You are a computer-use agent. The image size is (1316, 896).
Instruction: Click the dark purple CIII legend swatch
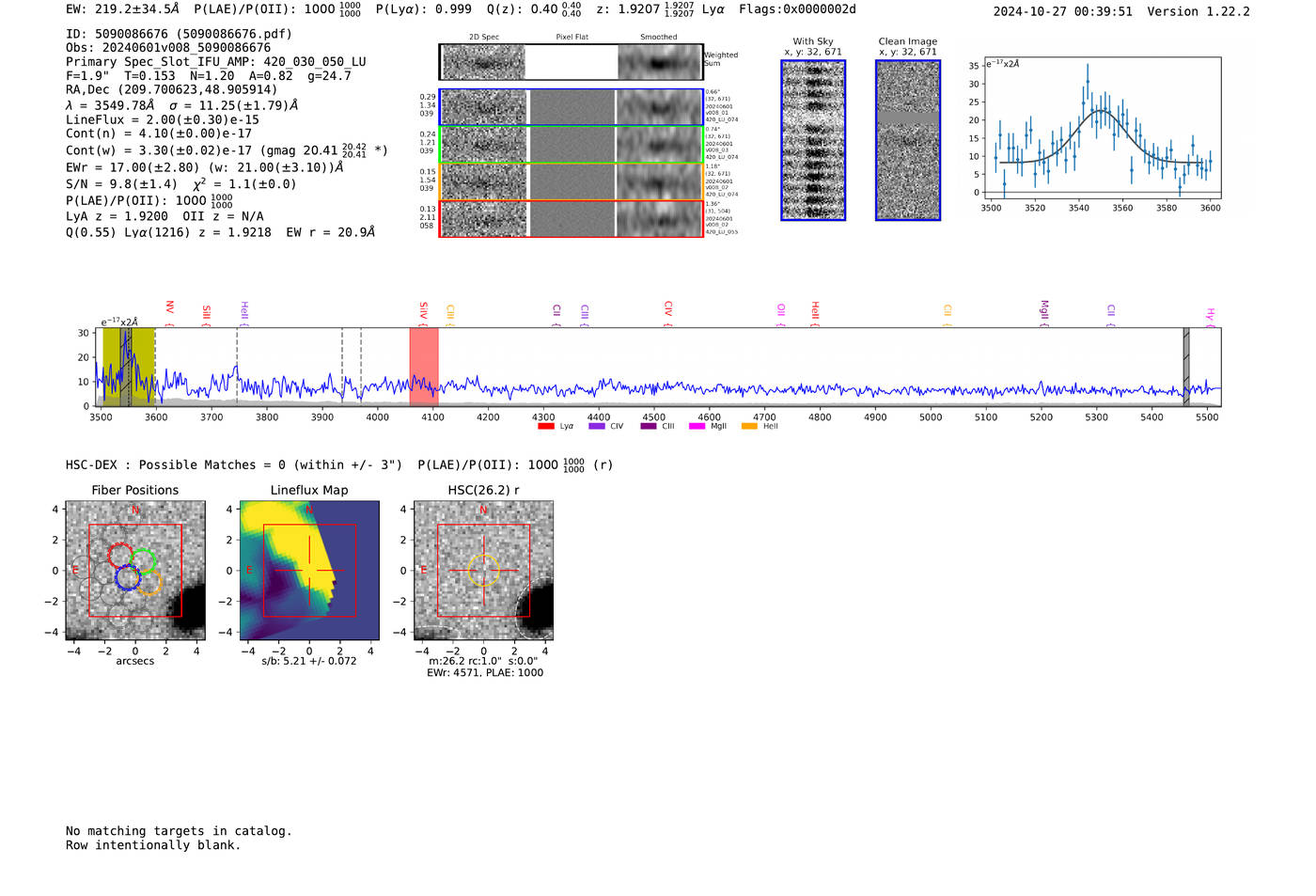(648, 426)
